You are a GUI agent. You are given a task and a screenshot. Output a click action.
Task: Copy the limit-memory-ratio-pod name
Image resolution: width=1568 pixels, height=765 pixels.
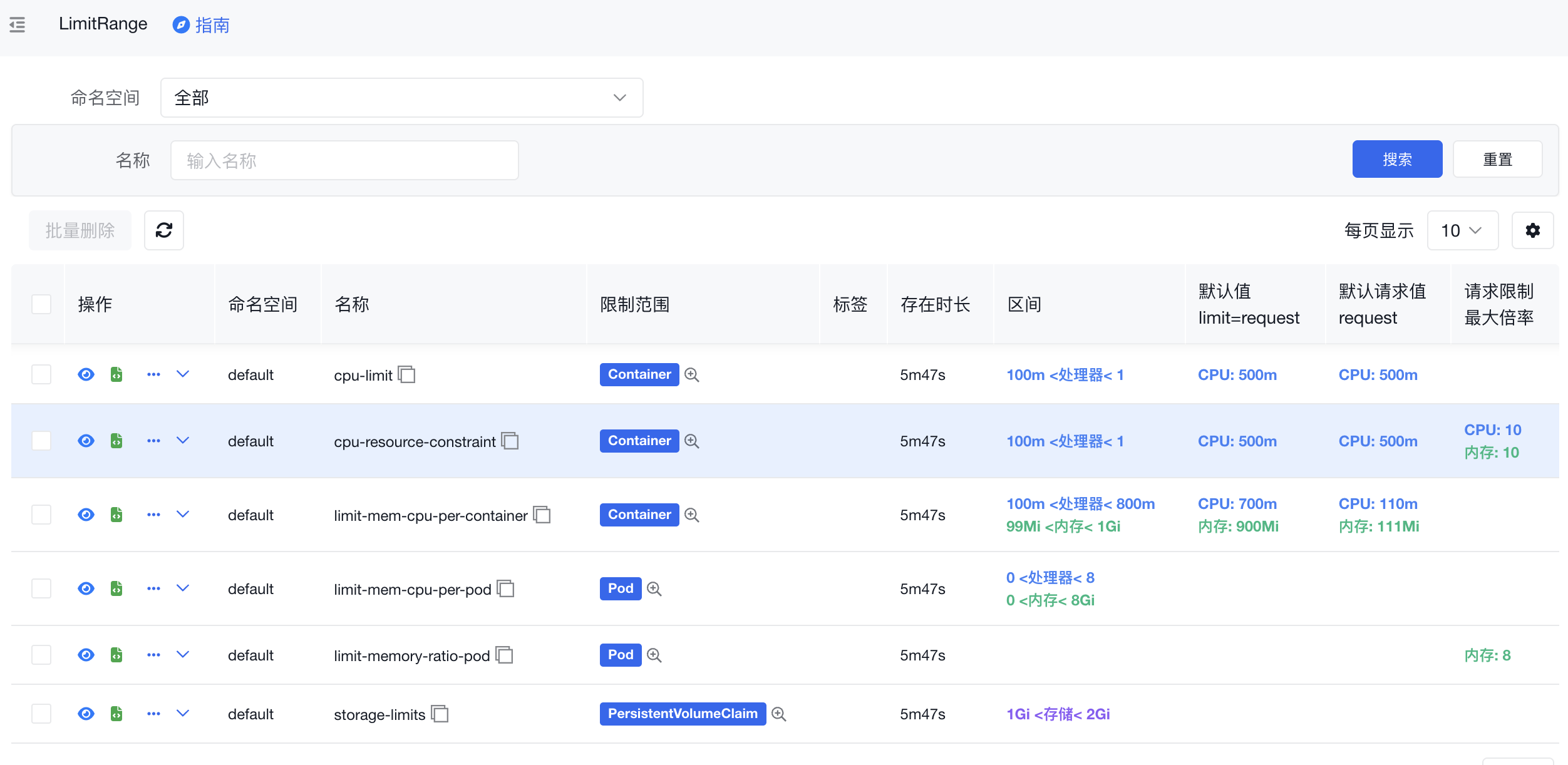click(x=505, y=655)
